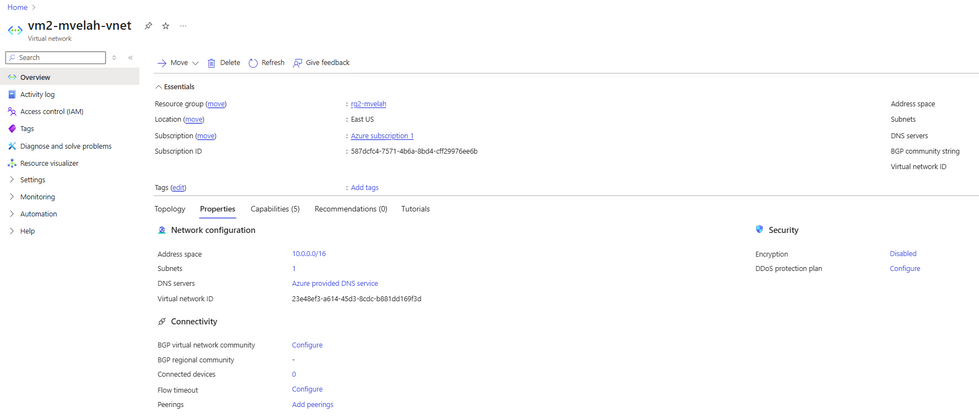This screenshot has width=979, height=418.
Task: Click the sidebar sort arrows icon
Action: tap(114, 57)
